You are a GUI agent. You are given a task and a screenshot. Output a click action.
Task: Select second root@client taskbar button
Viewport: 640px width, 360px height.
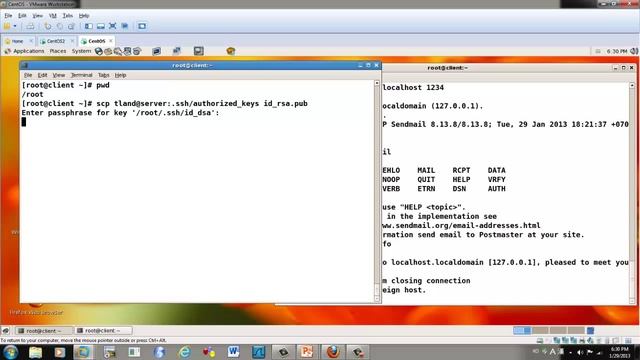click(x=104, y=331)
